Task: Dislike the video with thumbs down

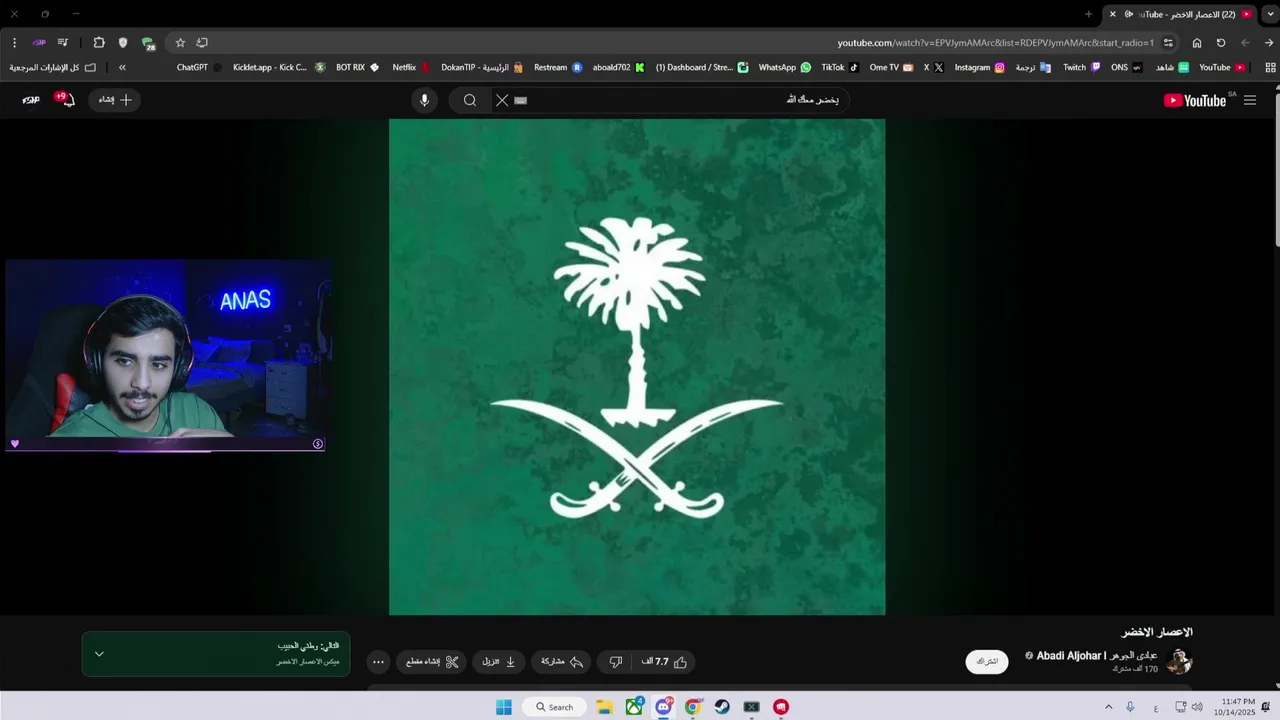Action: 616,662
